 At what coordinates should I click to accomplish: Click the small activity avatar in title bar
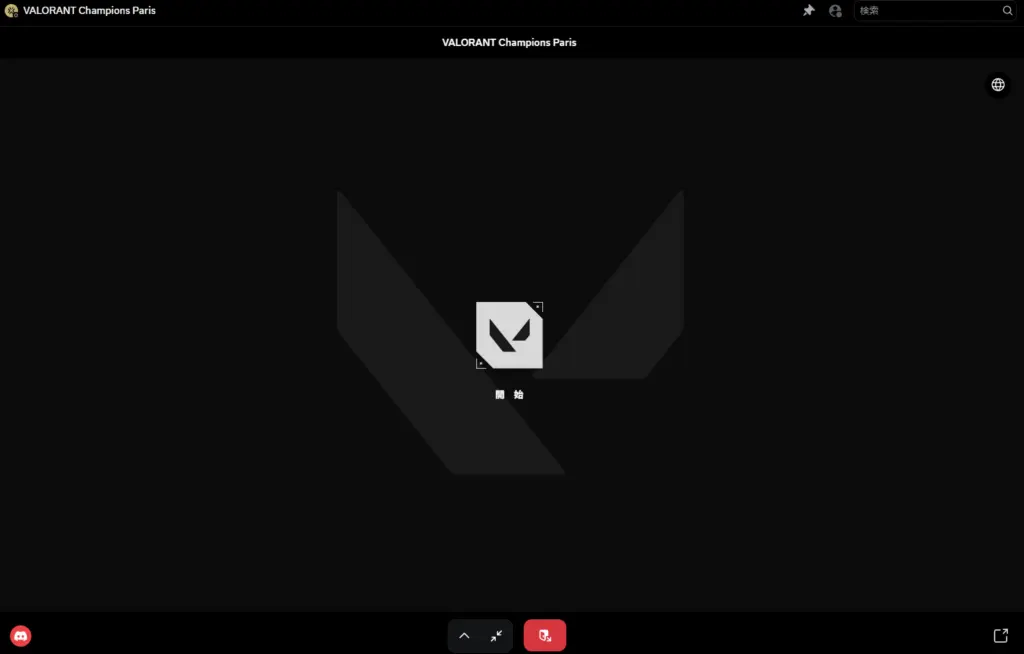(x=11, y=11)
